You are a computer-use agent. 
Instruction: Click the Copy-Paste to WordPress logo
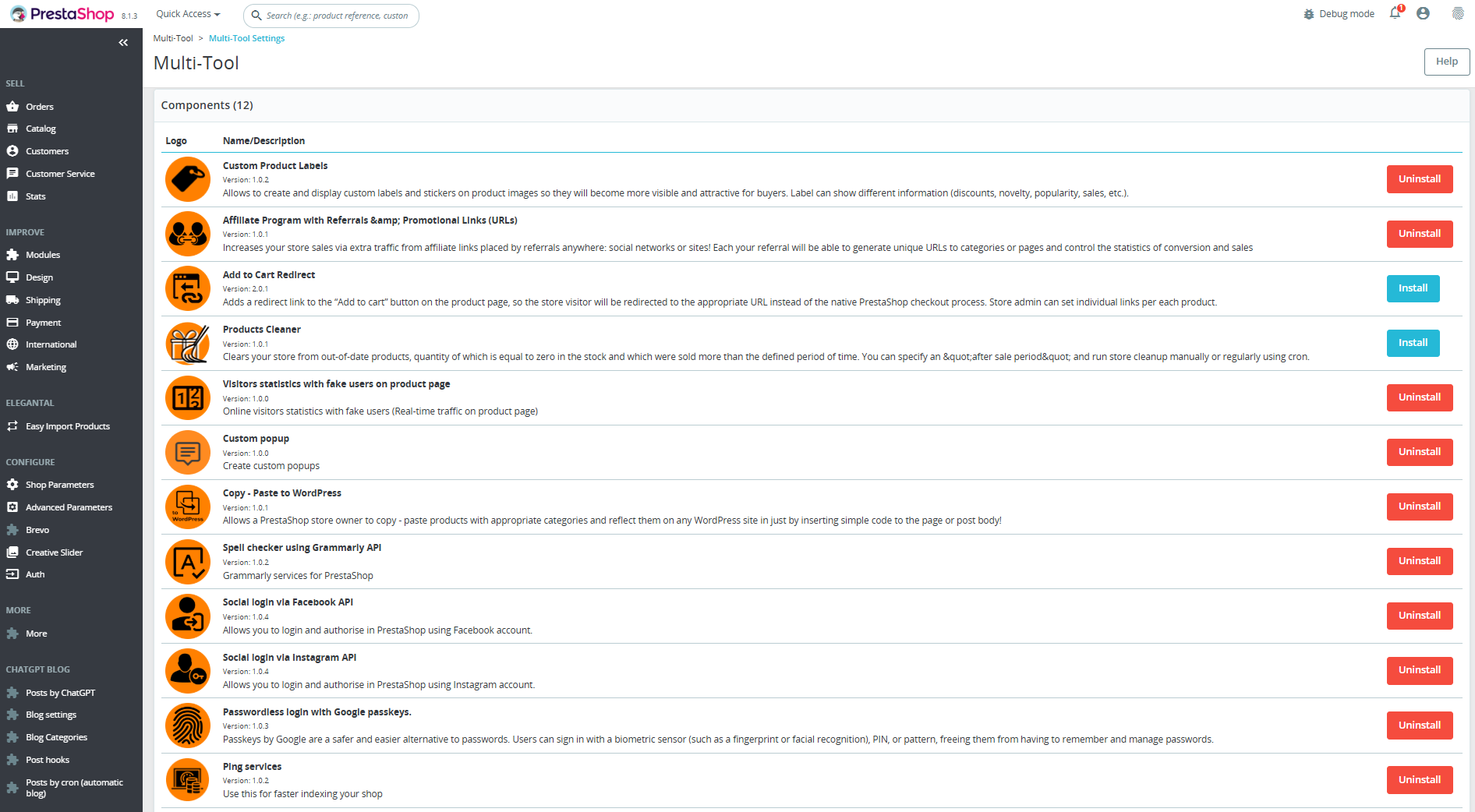(x=188, y=507)
